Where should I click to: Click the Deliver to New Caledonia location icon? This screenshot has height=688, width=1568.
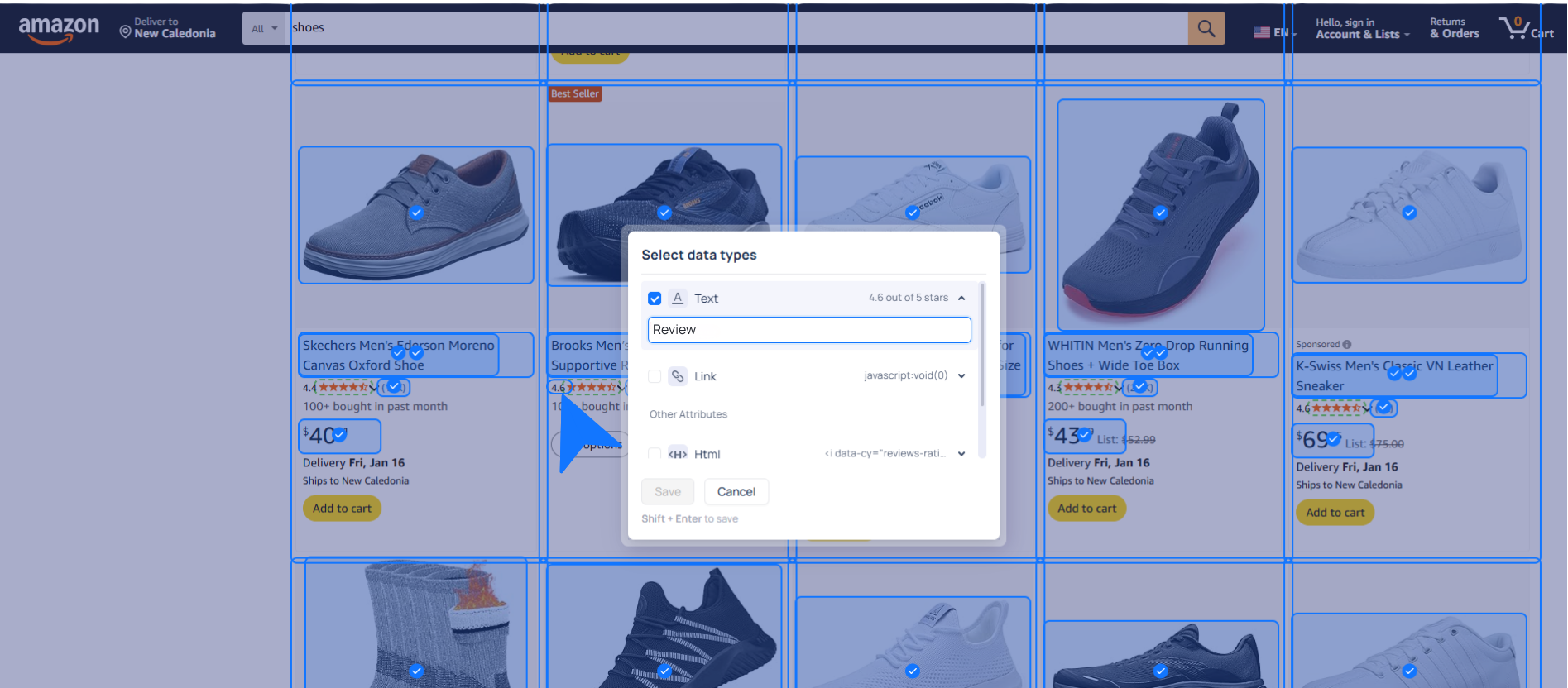(x=126, y=31)
